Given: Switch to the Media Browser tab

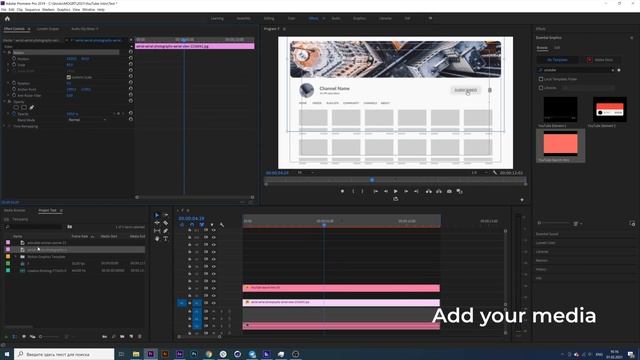Looking at the screenshot, I should click(14, 210).
